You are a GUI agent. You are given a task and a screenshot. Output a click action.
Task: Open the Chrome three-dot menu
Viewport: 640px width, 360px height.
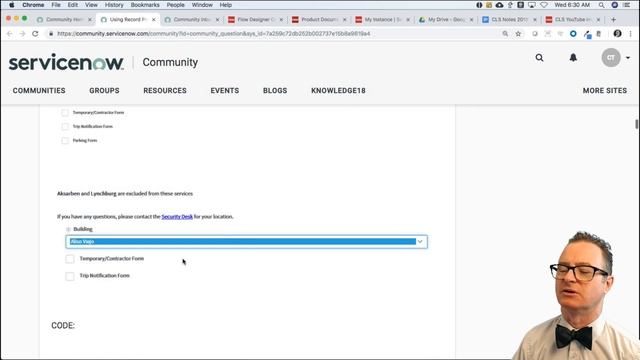click(631, 34)
